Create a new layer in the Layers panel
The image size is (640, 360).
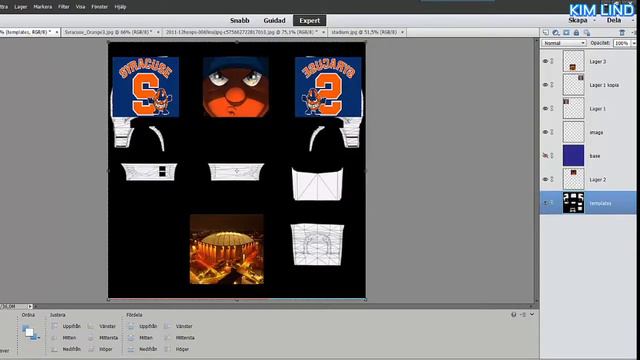[x=546, y=32]
